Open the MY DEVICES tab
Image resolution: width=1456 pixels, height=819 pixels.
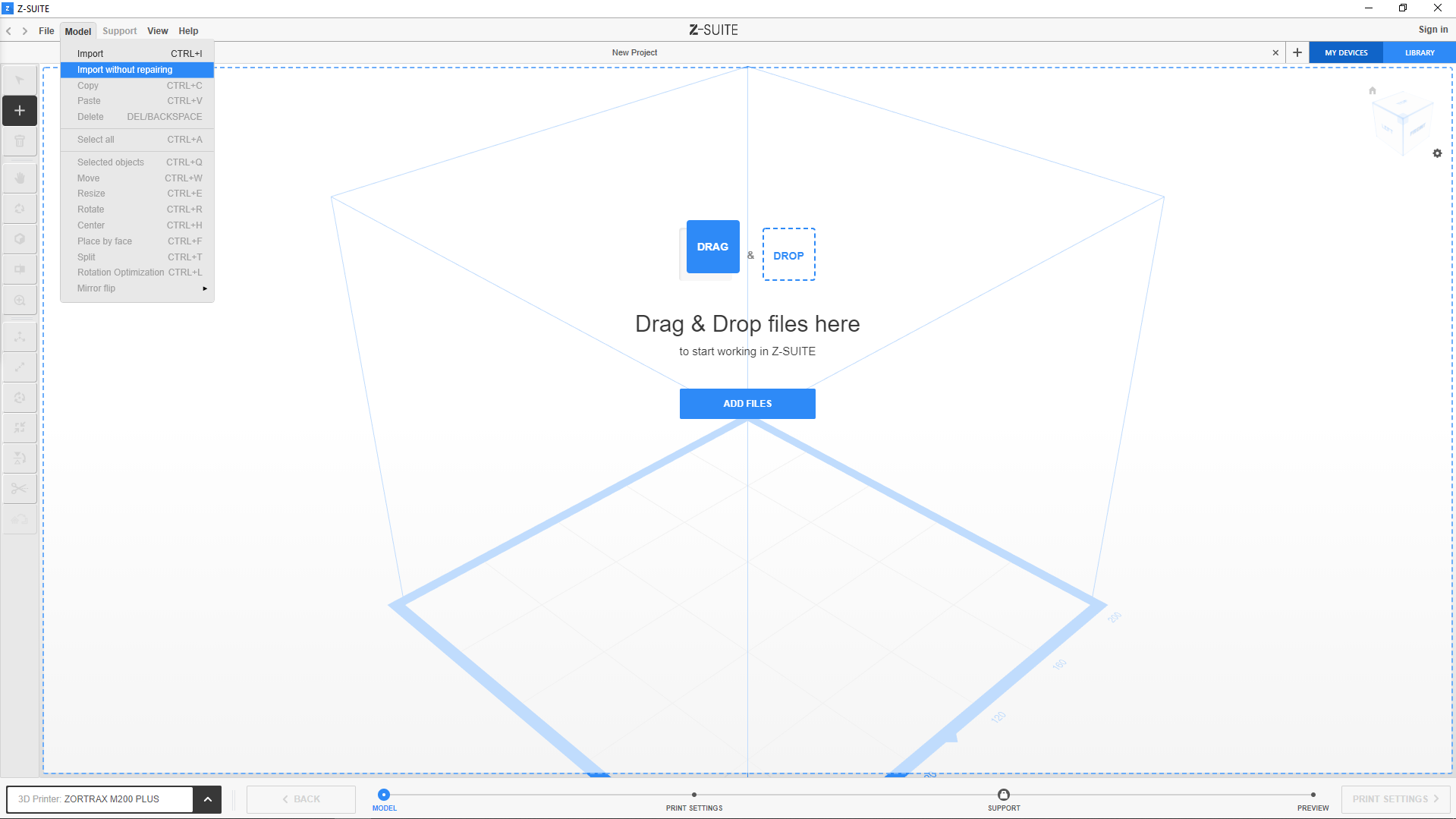(x=1346, y=52)
